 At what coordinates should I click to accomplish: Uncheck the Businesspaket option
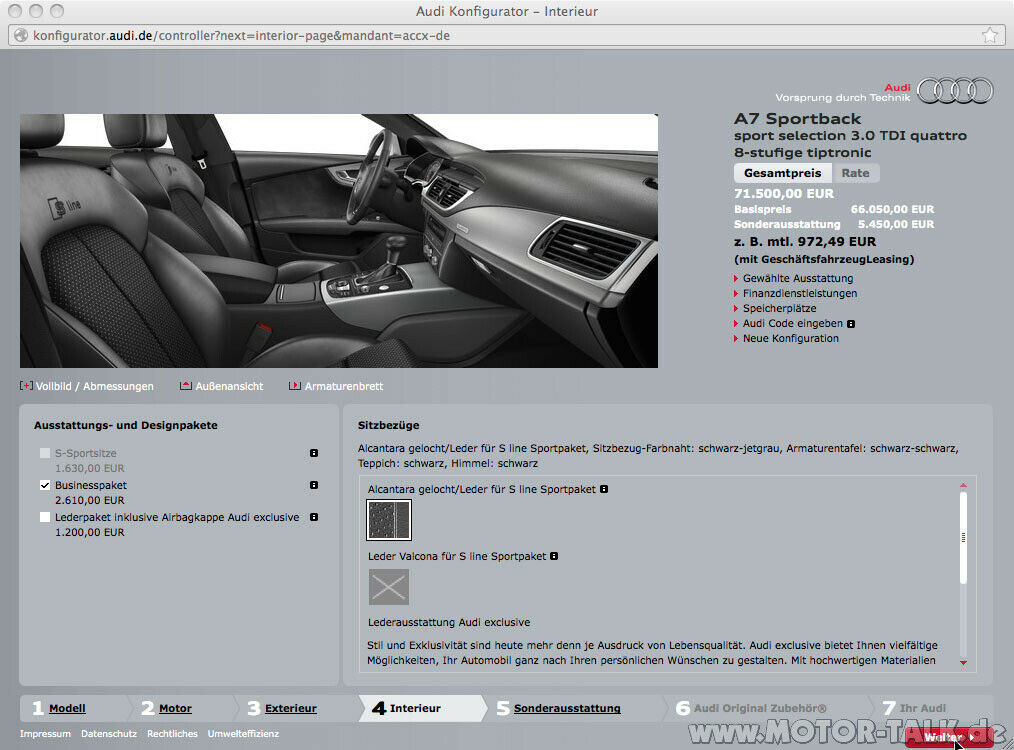[44, 485]
